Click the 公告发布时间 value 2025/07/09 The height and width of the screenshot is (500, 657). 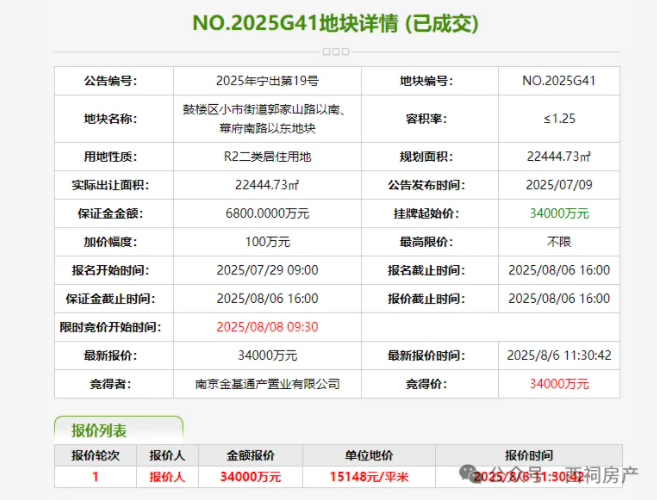pyautogui.click(x=558, y=185)
